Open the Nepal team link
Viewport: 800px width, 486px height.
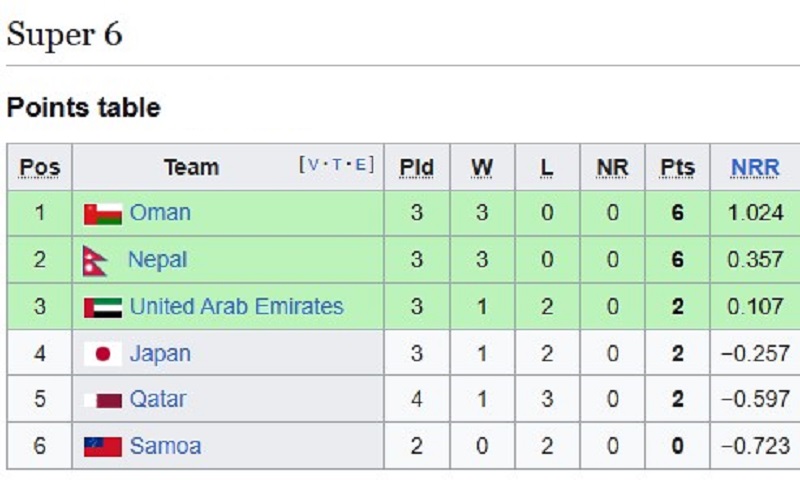pos(157,260)
